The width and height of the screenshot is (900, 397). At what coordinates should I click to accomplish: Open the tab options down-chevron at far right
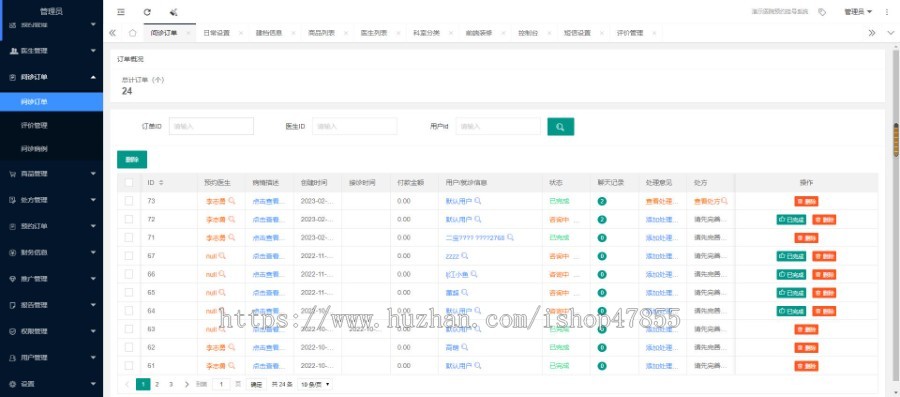click(891, 33)
